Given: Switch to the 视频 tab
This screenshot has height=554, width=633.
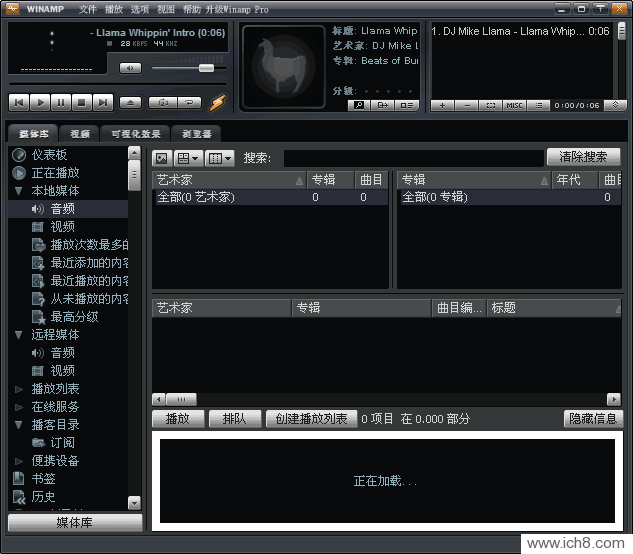Looking at the screenshot, I should [x=80, y=134].
